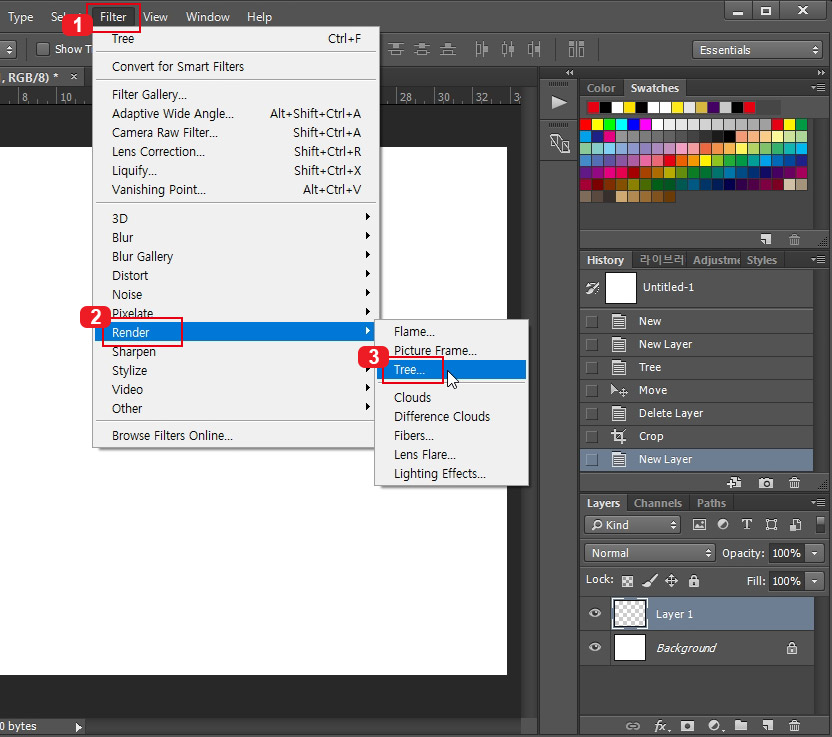The height and width of the screenshot is (737, 832).
Task: Click Distribute bottom edges icon
Action: coord(448,49)
